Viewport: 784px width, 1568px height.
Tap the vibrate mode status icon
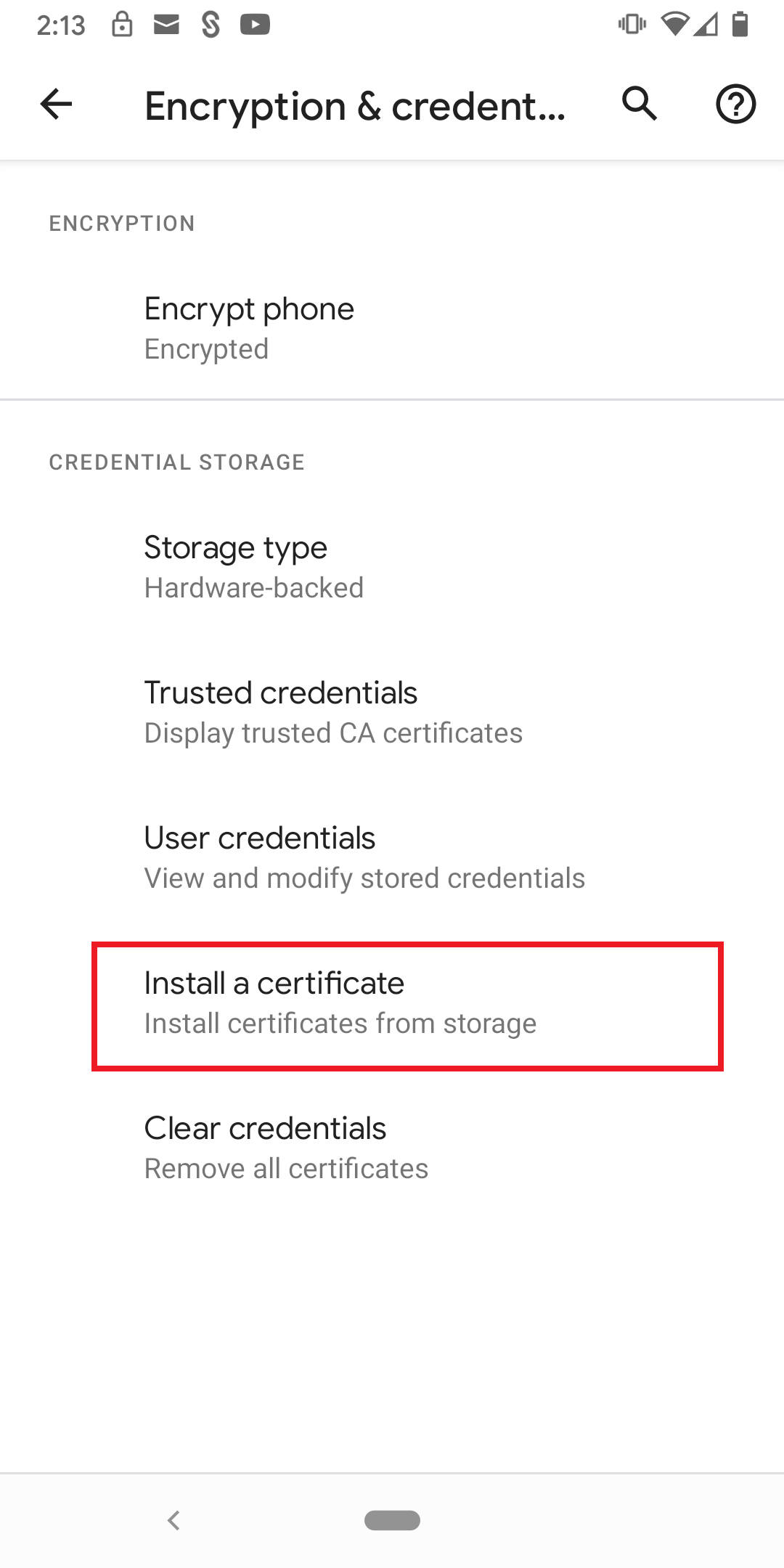point(632,24)
